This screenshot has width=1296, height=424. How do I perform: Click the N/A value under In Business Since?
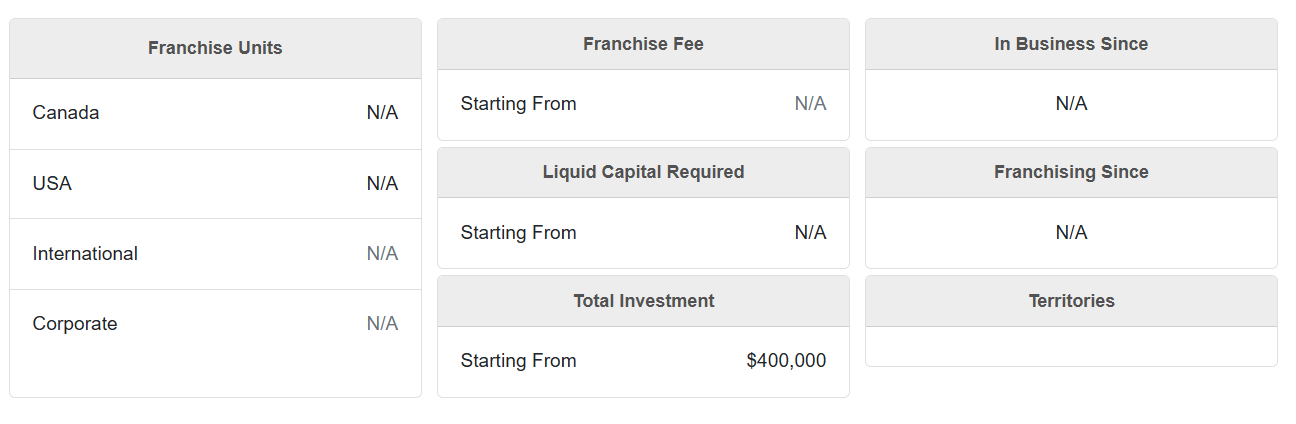point(1071,104)
